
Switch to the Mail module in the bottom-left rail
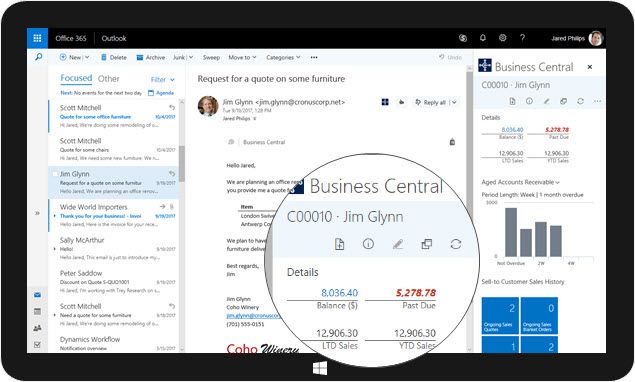pyautogui.click(x=37, y=295)
